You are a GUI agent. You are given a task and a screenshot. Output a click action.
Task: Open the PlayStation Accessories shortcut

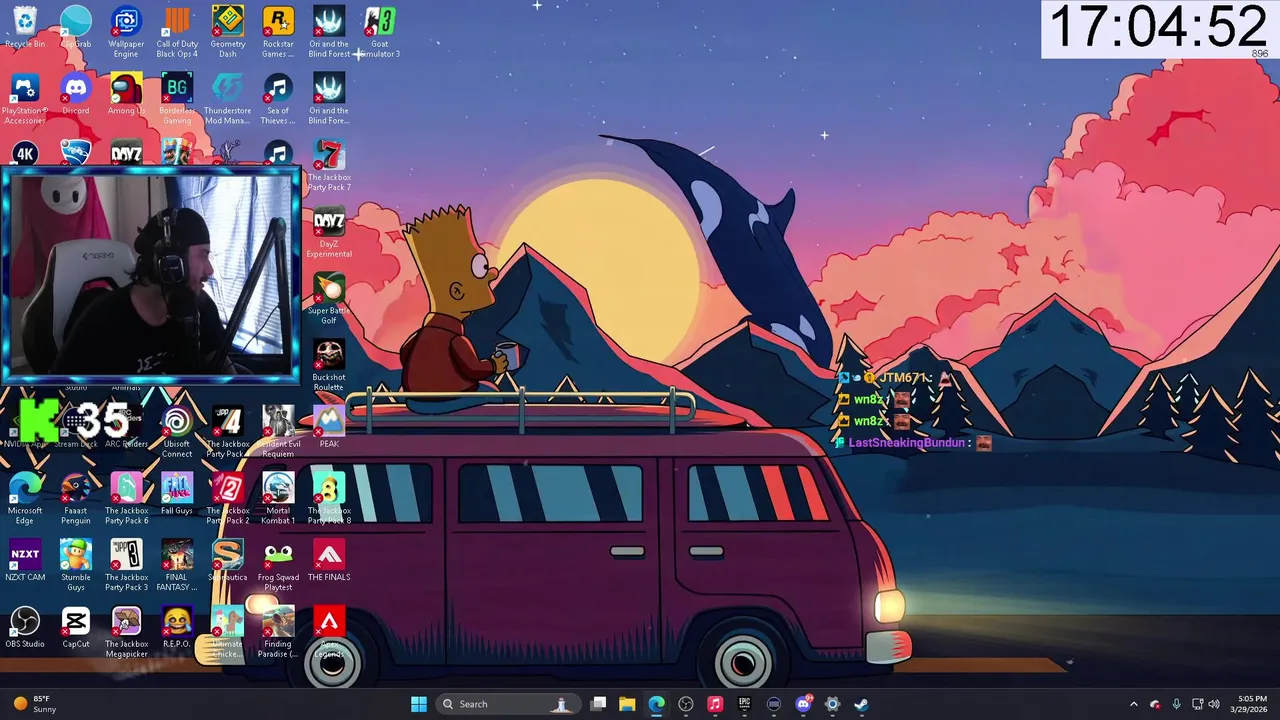coord(25,99)
